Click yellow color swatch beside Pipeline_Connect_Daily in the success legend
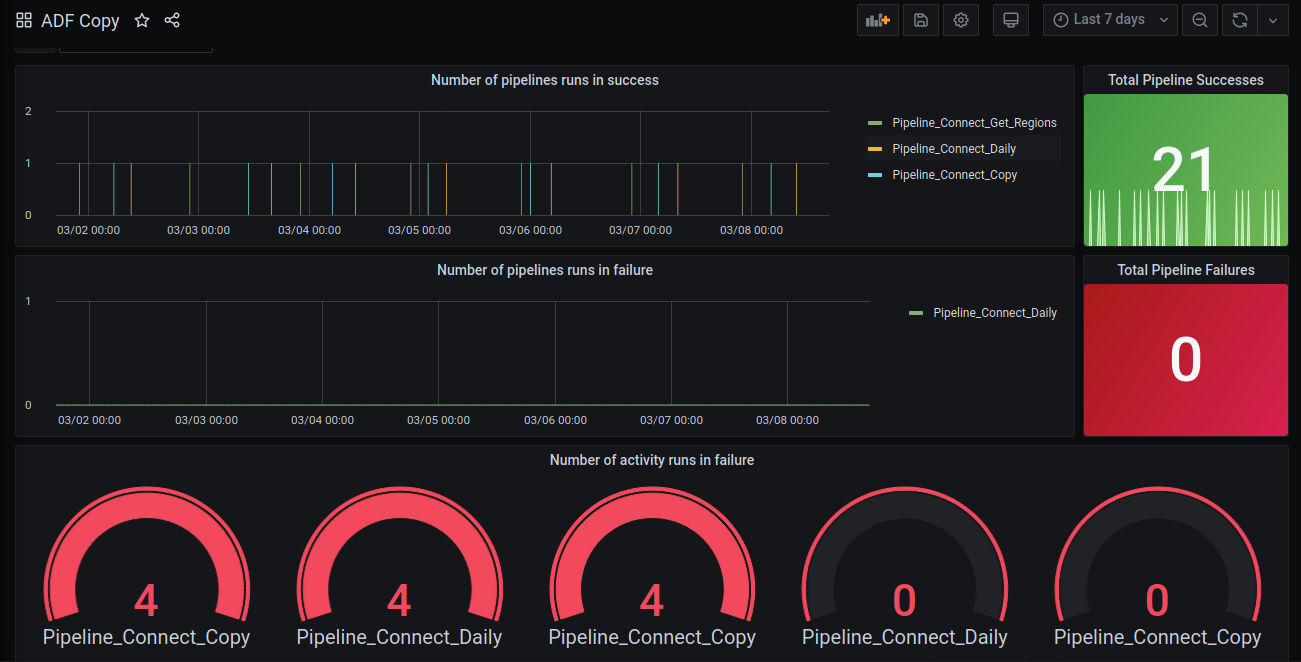Screen dimensions: 1301x662 click(x=875, y=149)
